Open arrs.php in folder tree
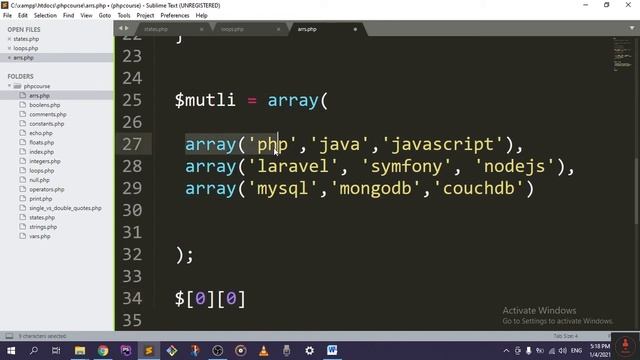This screenshot has width=640, height=360. 39,96
